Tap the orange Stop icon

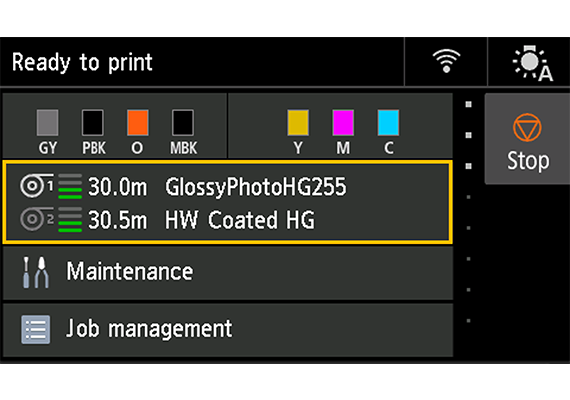[x=527, y=127]
